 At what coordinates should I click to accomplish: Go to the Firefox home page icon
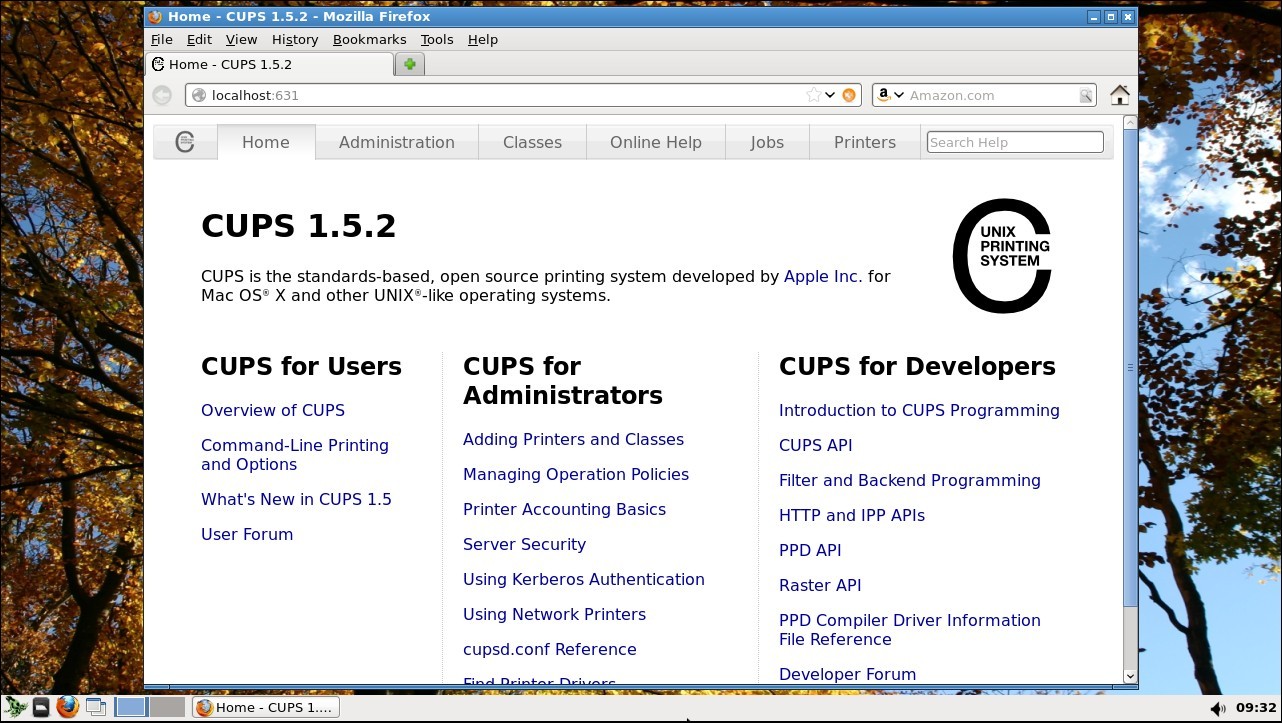coord(1119,95)
